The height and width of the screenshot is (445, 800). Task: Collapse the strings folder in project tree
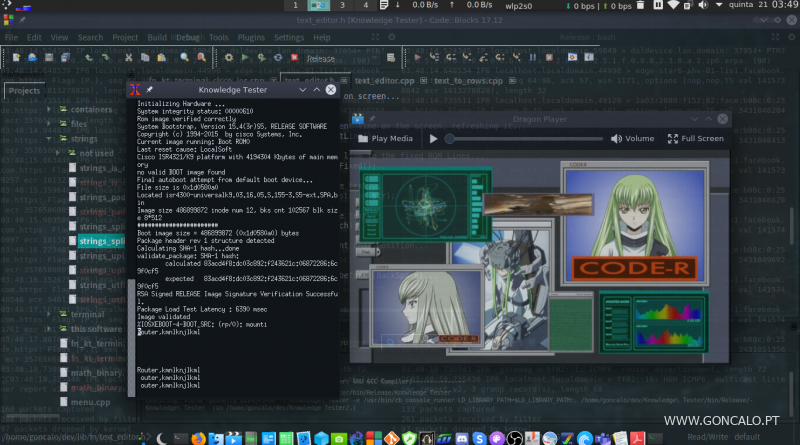coord(49,138)
